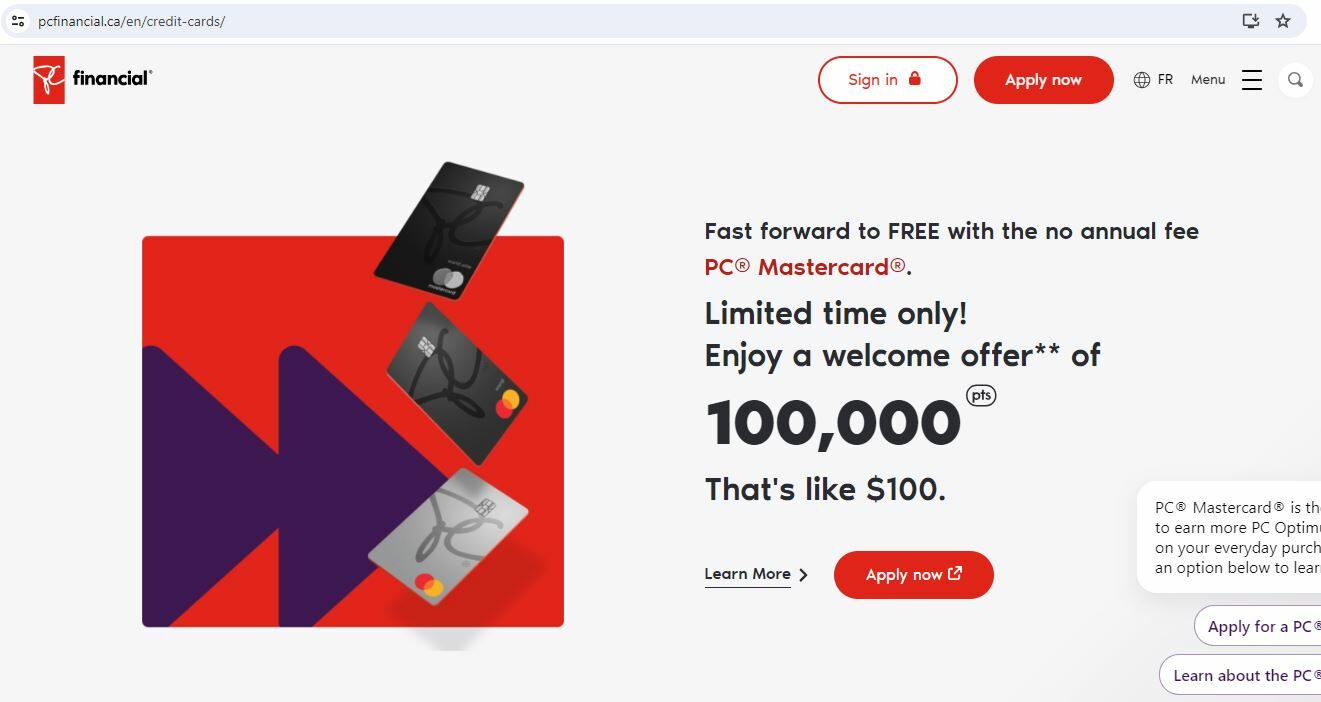The height and width of the screenshot is (702, 1321).
Task: Switch site language to FR
Action: [1164, 78]
